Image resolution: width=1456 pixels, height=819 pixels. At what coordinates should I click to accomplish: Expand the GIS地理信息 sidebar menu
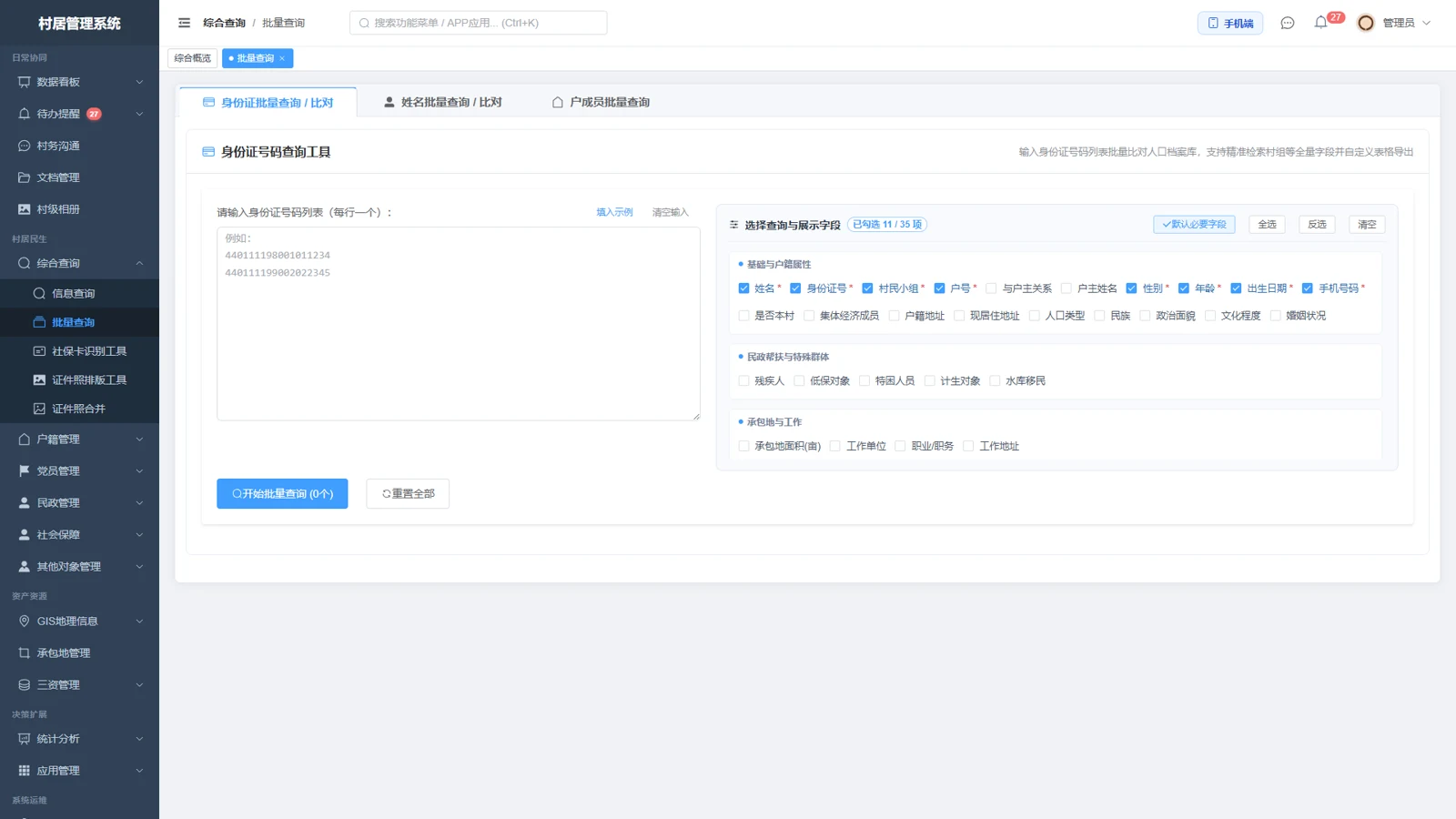click(79, 621)
